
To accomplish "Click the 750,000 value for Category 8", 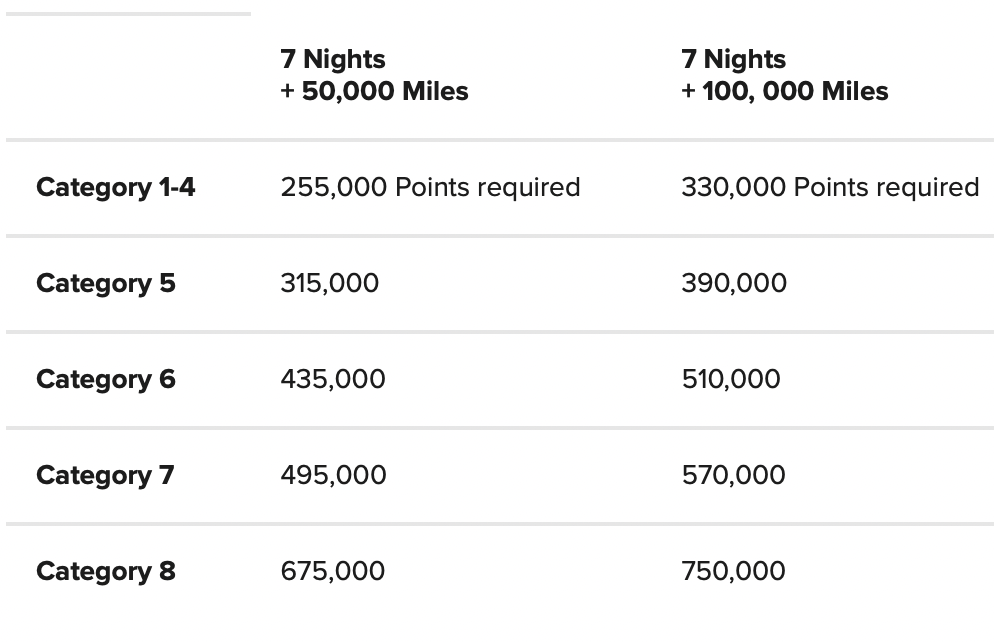I will tap(733, 572).
